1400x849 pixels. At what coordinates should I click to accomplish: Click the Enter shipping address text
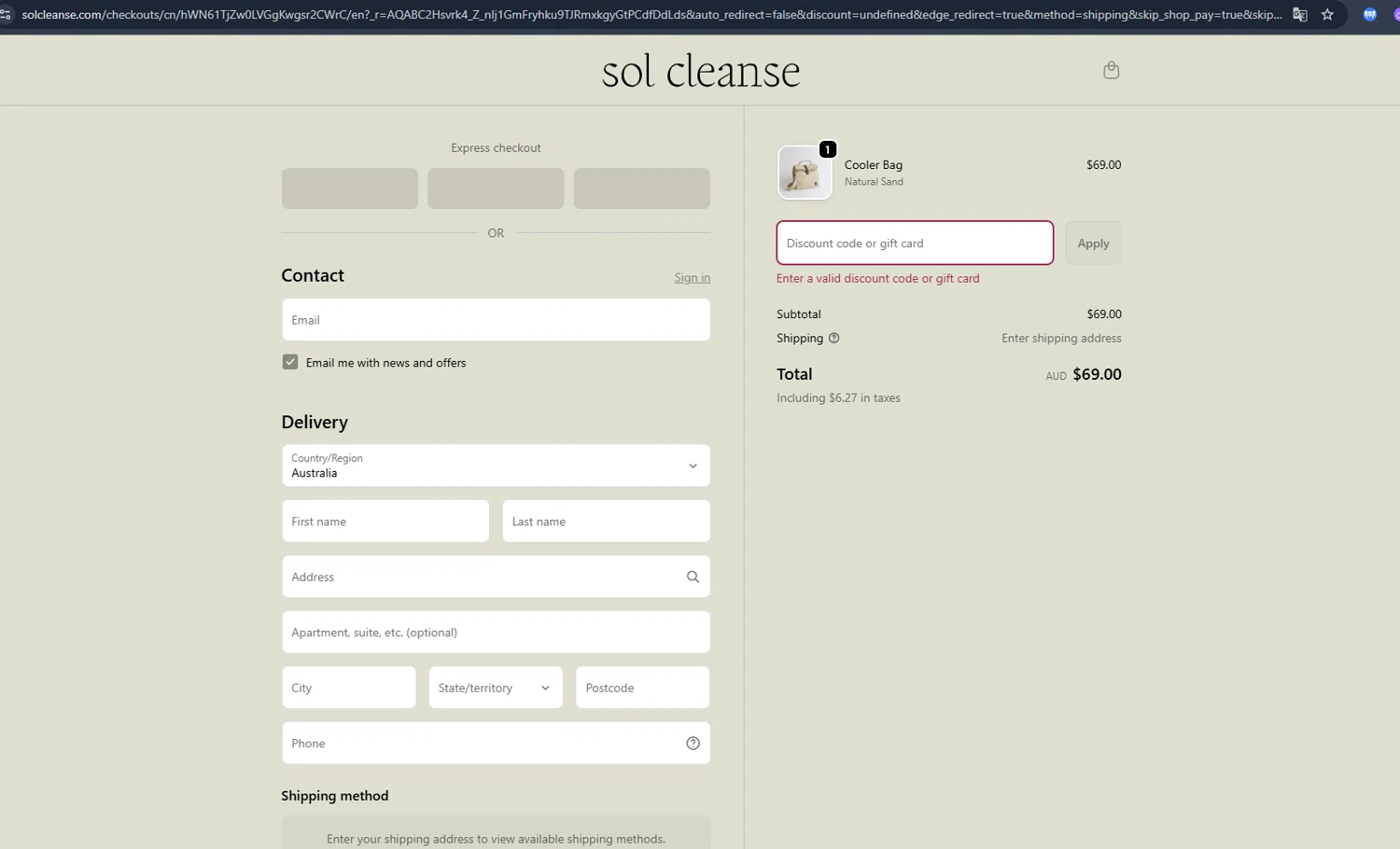point(1061,339)
